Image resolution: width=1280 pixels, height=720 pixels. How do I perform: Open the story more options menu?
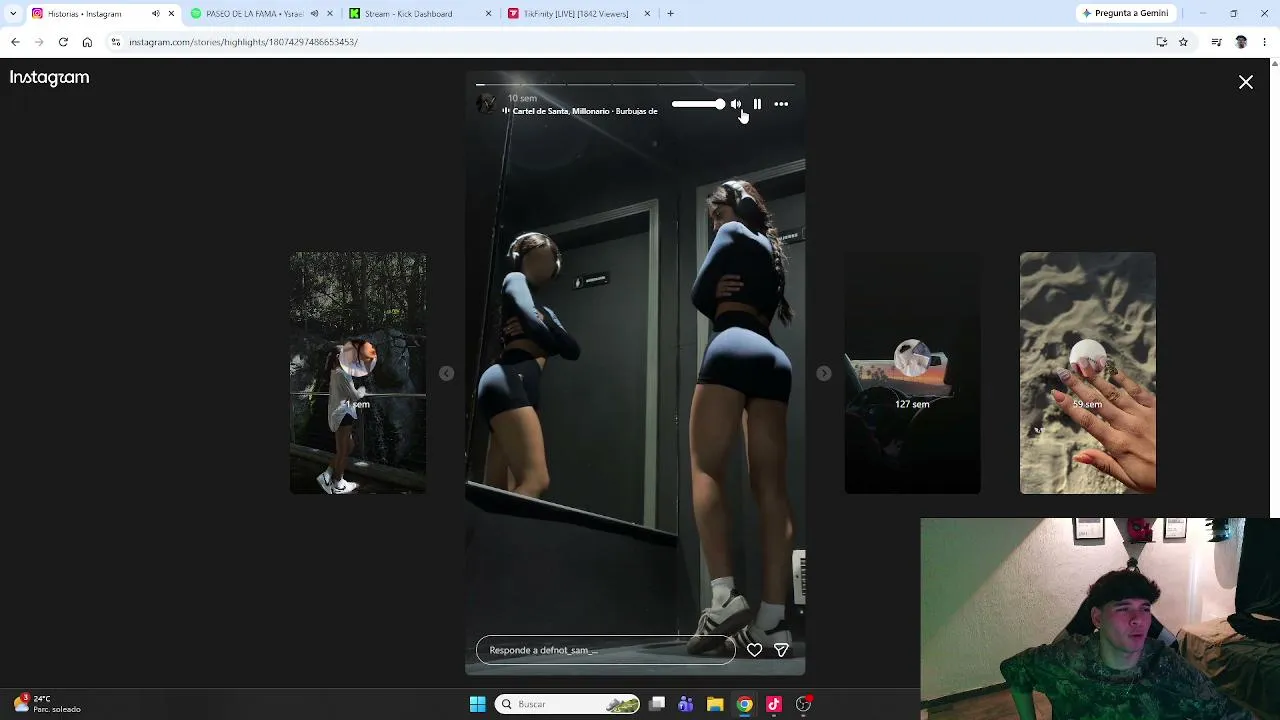(781, 104)
